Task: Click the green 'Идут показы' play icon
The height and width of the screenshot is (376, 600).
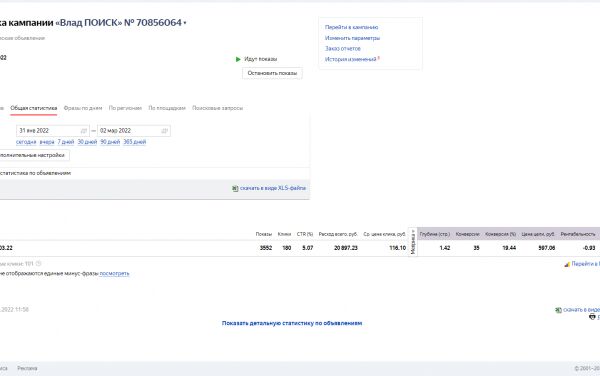Action: pyautogui.click(x=238, y=59)
